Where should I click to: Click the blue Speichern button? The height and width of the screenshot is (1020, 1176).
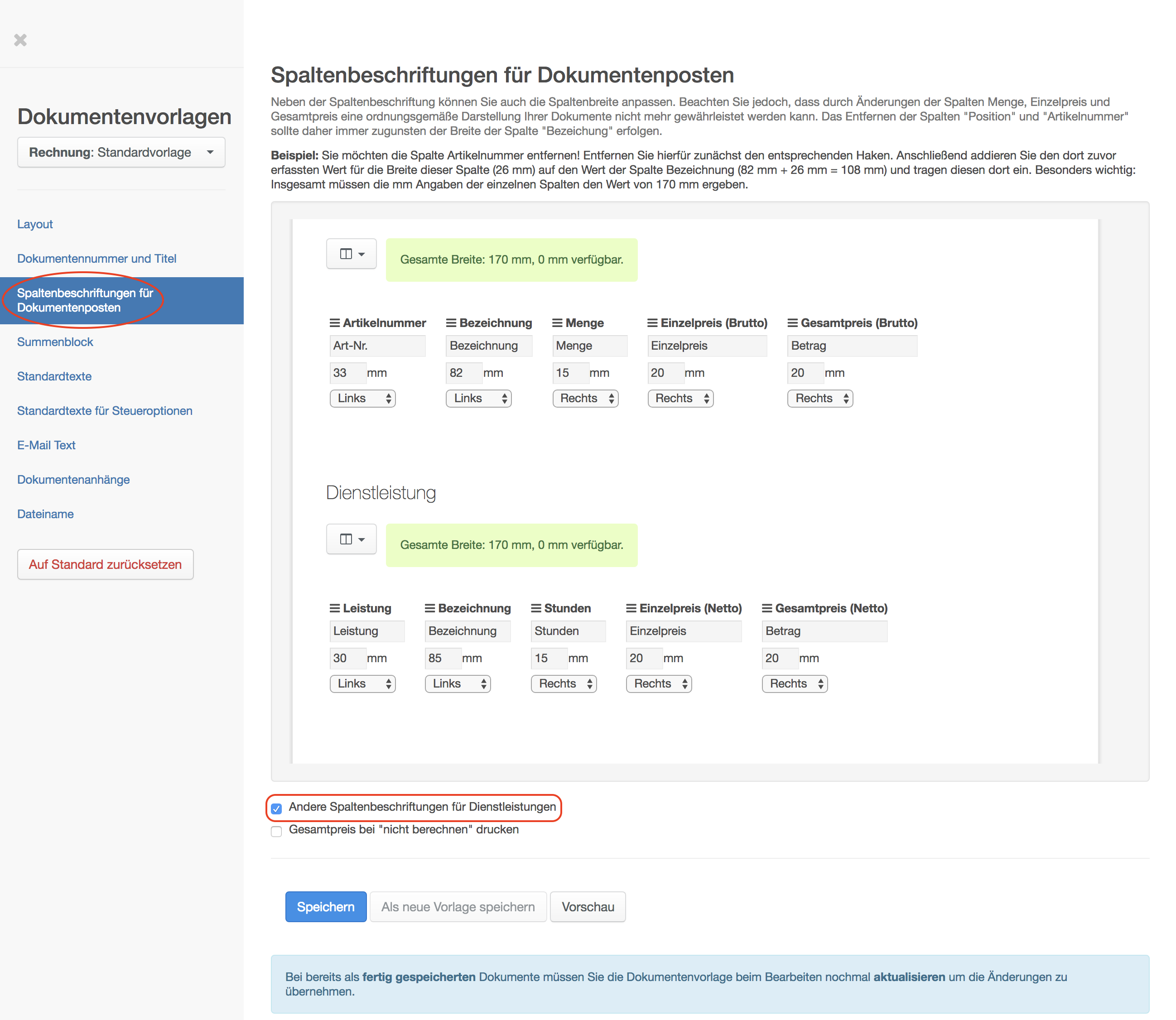326,907
